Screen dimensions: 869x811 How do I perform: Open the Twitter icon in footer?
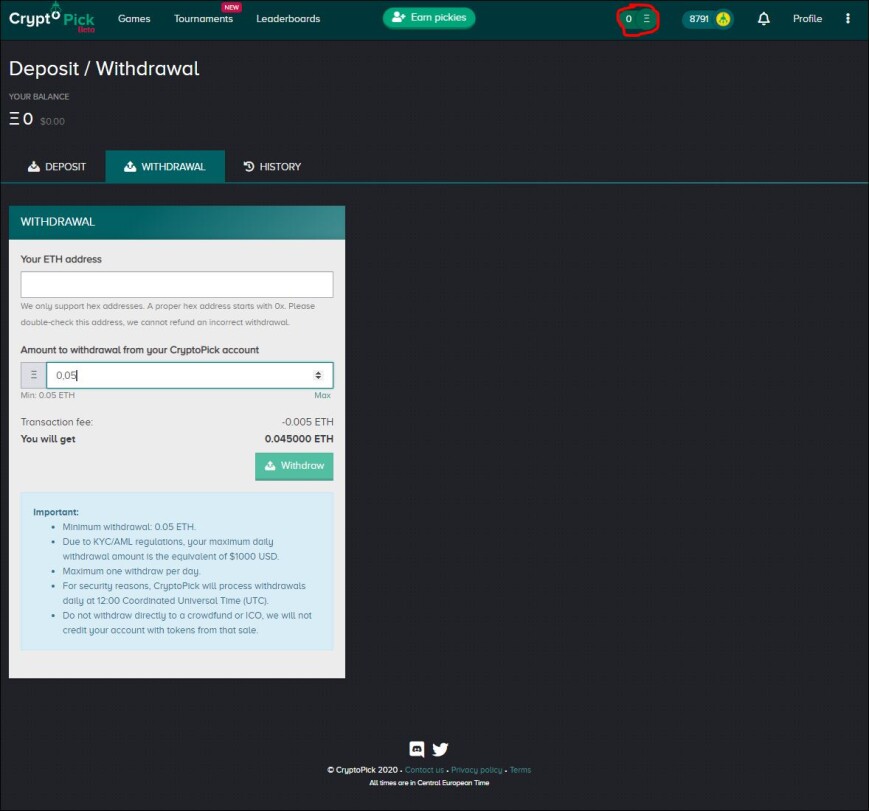coord(440,749)
